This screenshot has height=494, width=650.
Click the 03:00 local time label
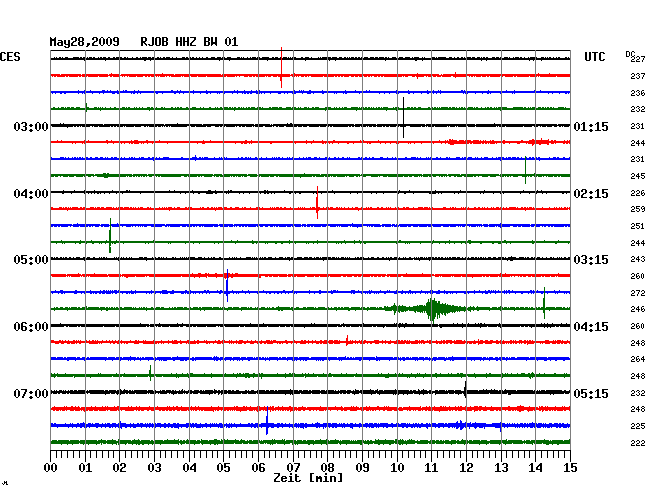pyautogui.click(x=31, y=126)
